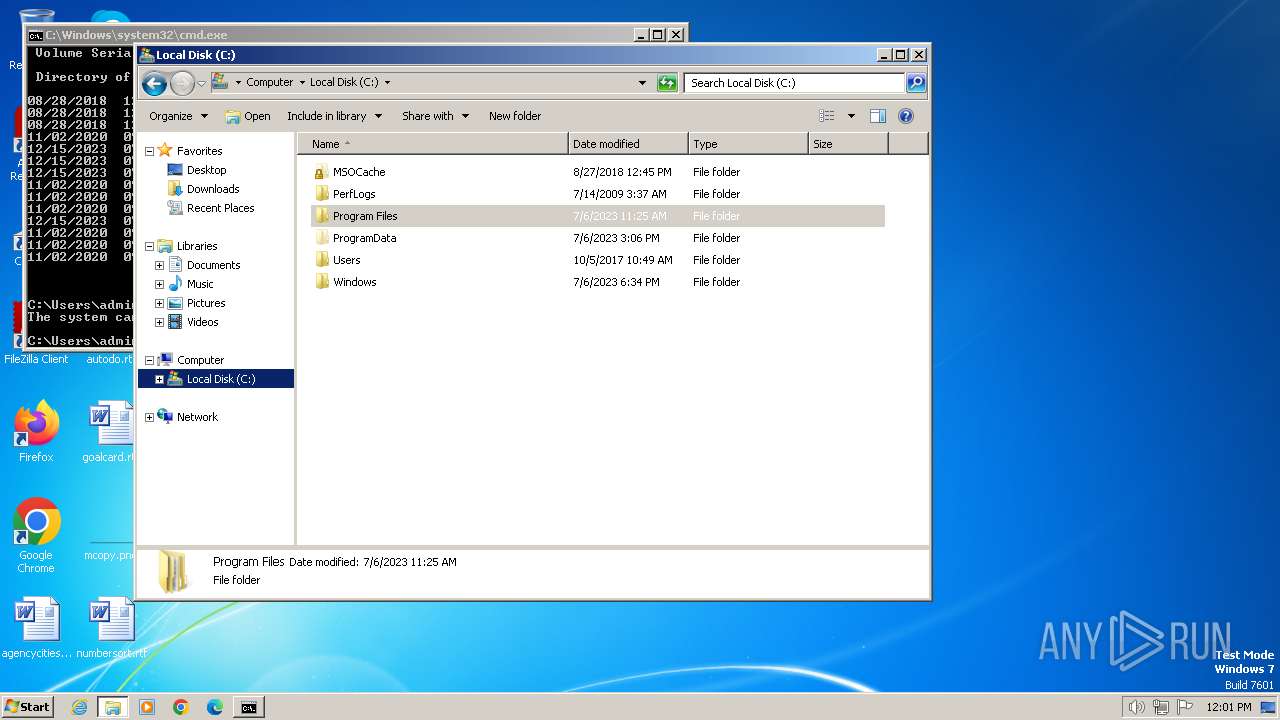Click the cmd.exe window title bar
The width and height of the screenshot is (1280, 720).
point(330,34)
